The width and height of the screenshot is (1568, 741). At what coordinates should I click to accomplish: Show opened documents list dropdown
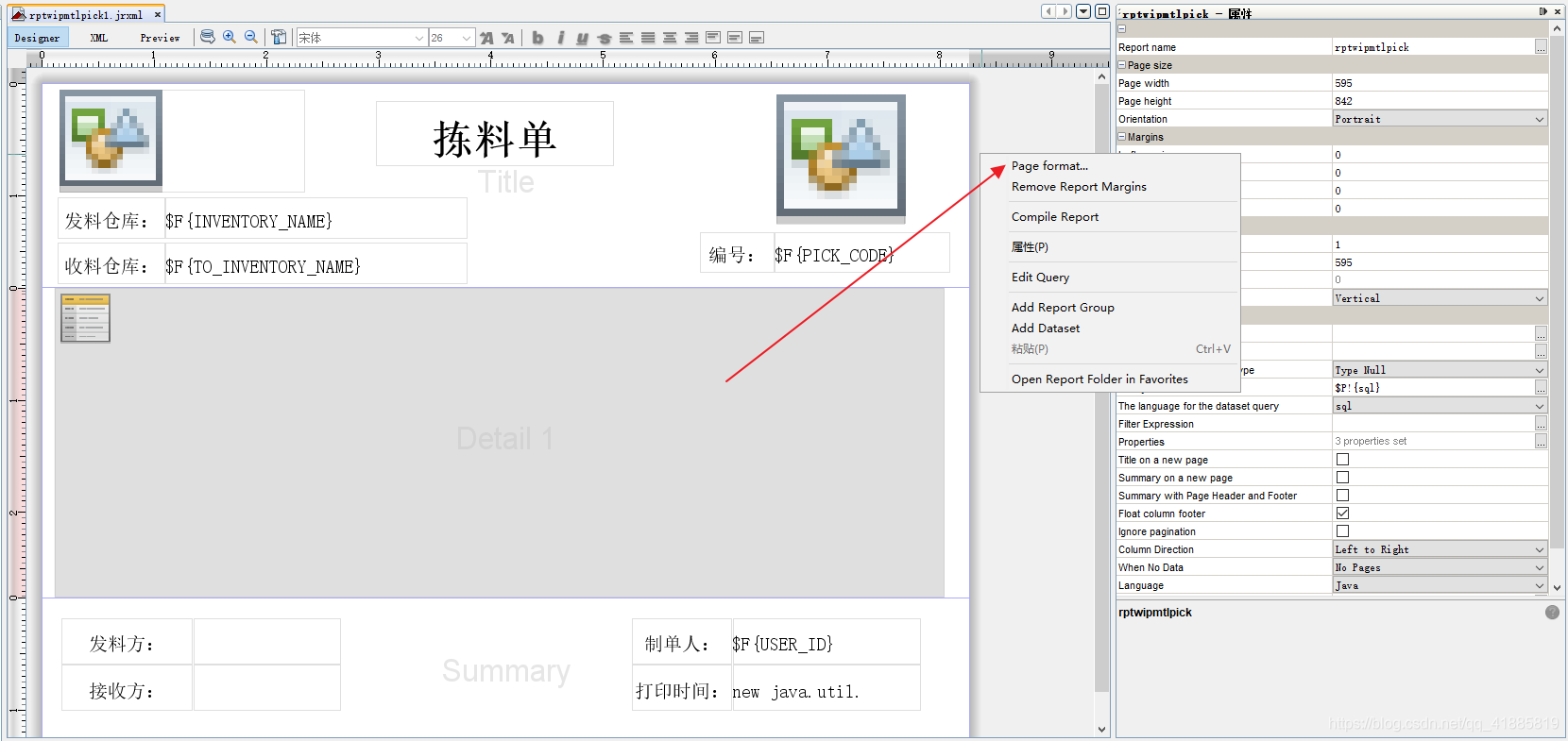[1083, 11]
